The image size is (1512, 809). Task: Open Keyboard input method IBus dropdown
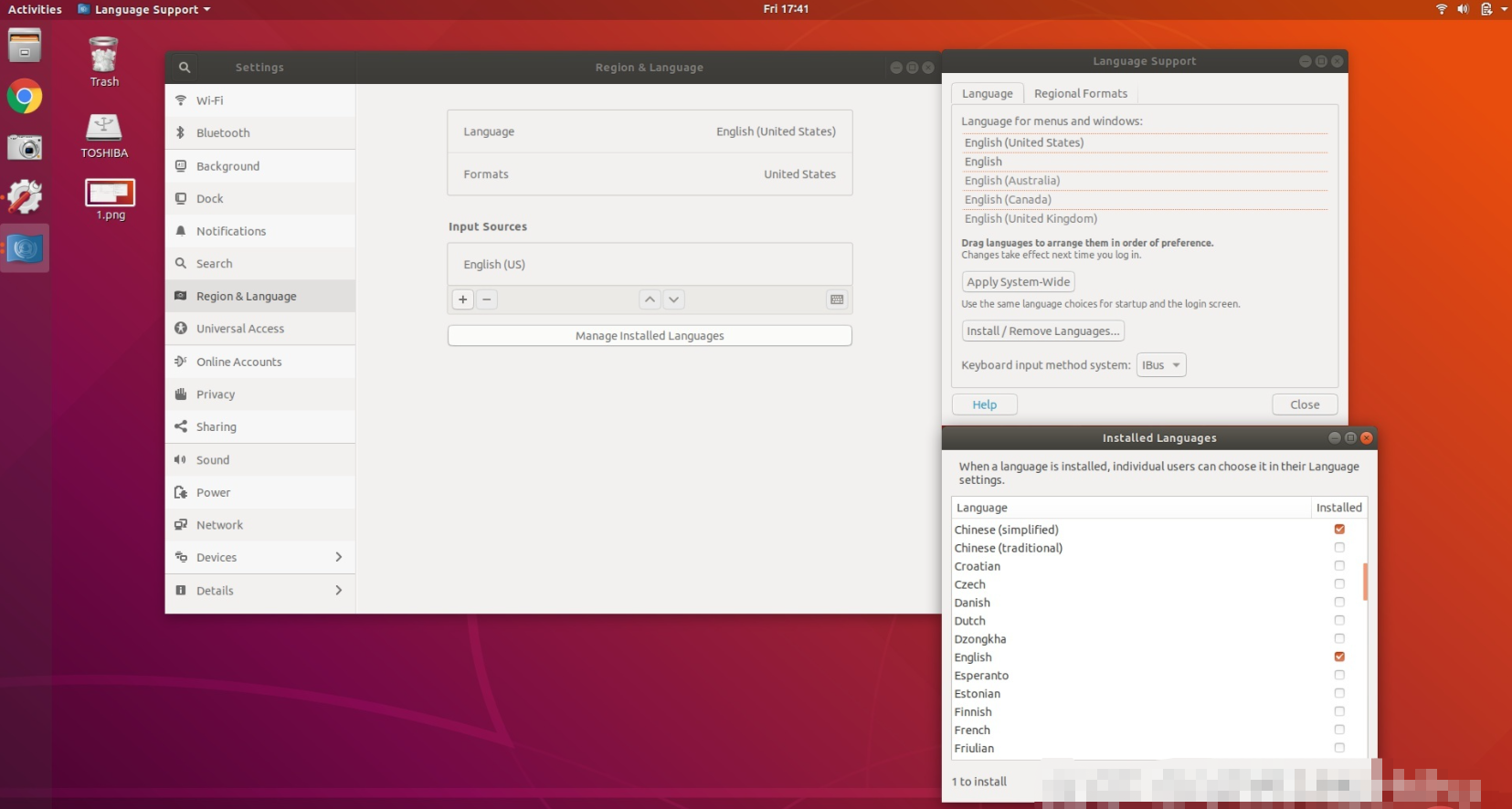1161,365
